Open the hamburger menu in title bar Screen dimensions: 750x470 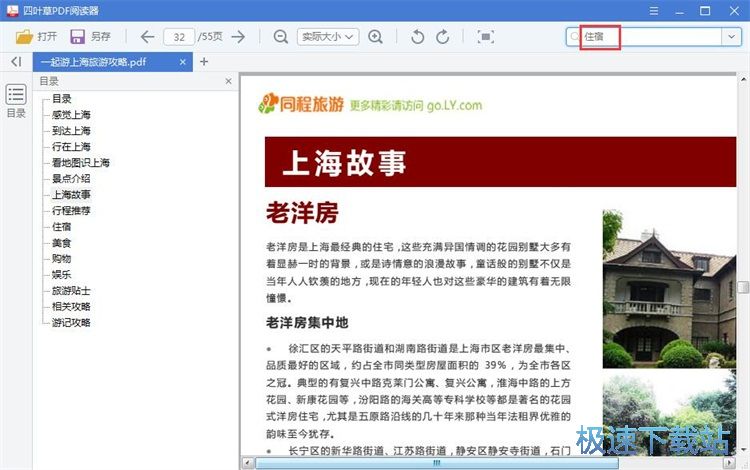[654, 11]
